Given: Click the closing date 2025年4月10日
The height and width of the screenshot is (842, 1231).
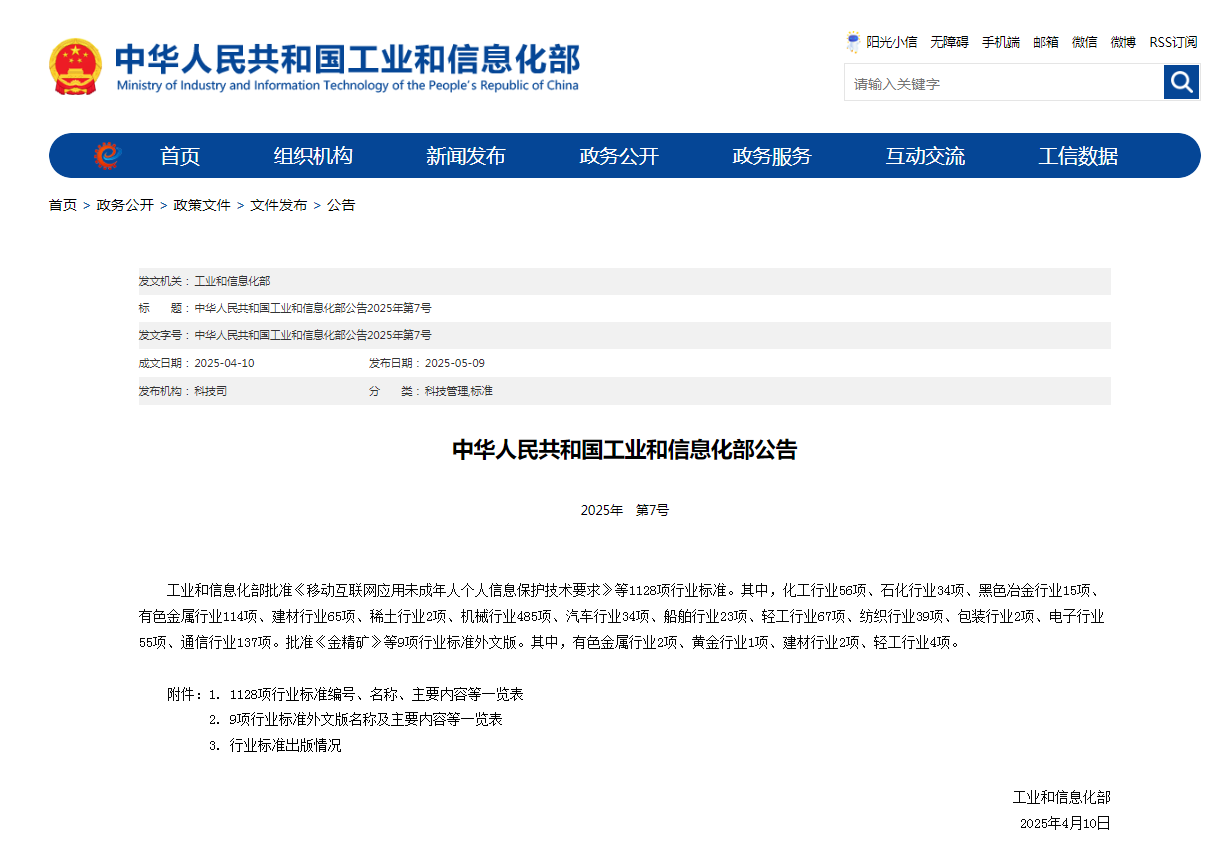Looking at the screenshot, I should [x=1065, y=823].
